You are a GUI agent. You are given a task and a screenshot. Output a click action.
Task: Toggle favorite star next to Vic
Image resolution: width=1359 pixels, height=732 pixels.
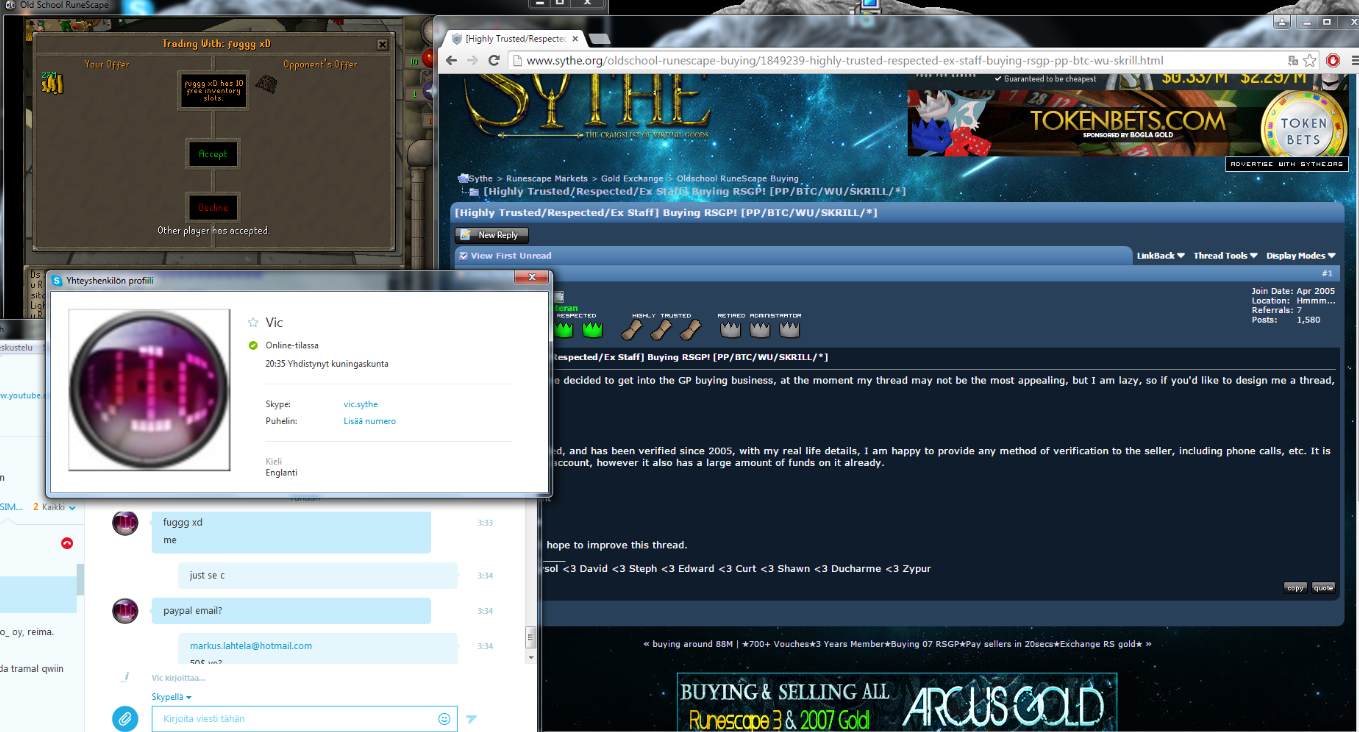[x=253, y=322]
